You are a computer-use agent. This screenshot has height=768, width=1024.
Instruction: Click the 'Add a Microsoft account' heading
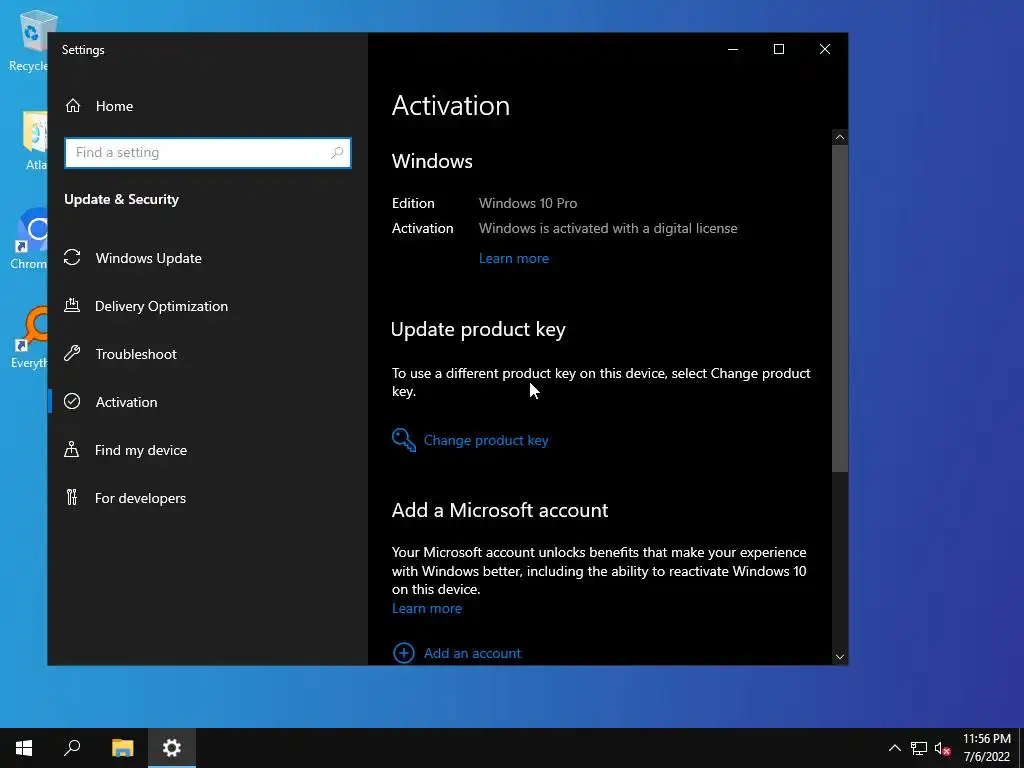[x=500, y=510]
